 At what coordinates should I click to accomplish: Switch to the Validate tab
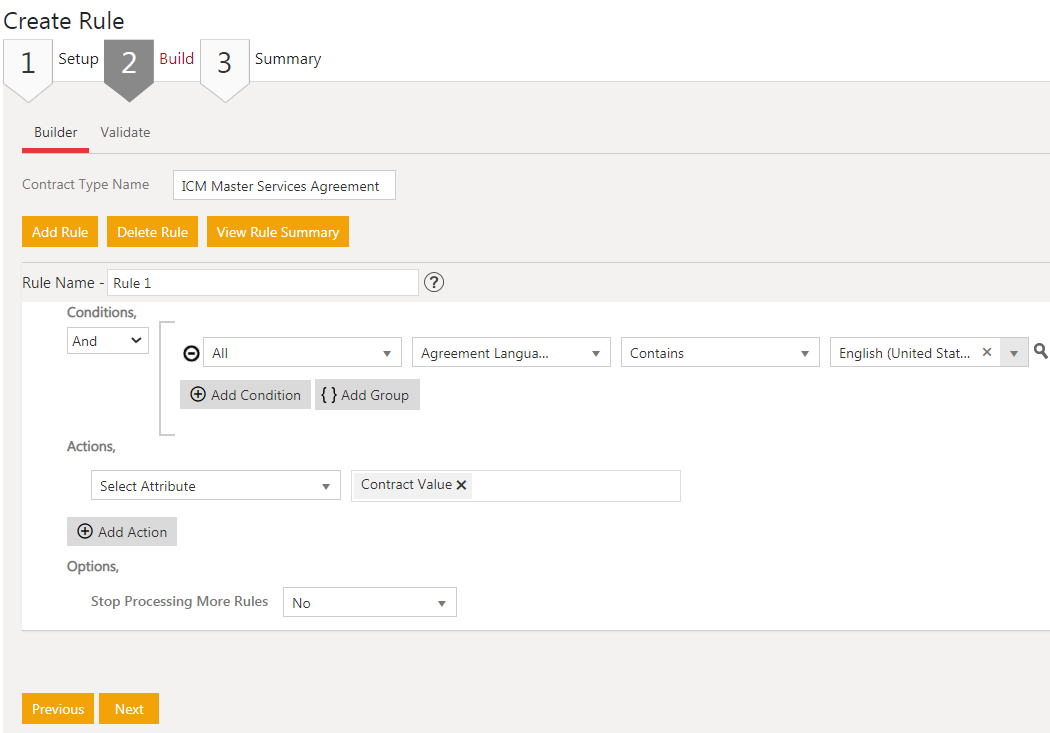click(125, 132)
